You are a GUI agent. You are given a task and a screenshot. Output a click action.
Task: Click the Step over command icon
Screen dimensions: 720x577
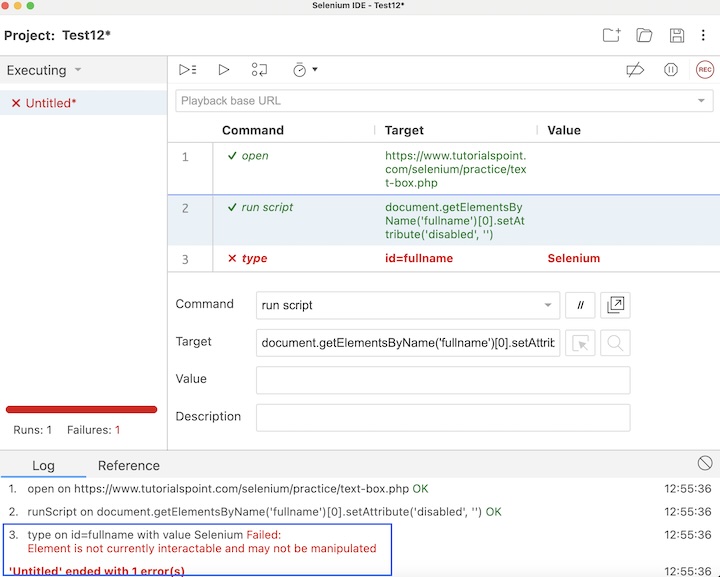[x=259, y=70]
